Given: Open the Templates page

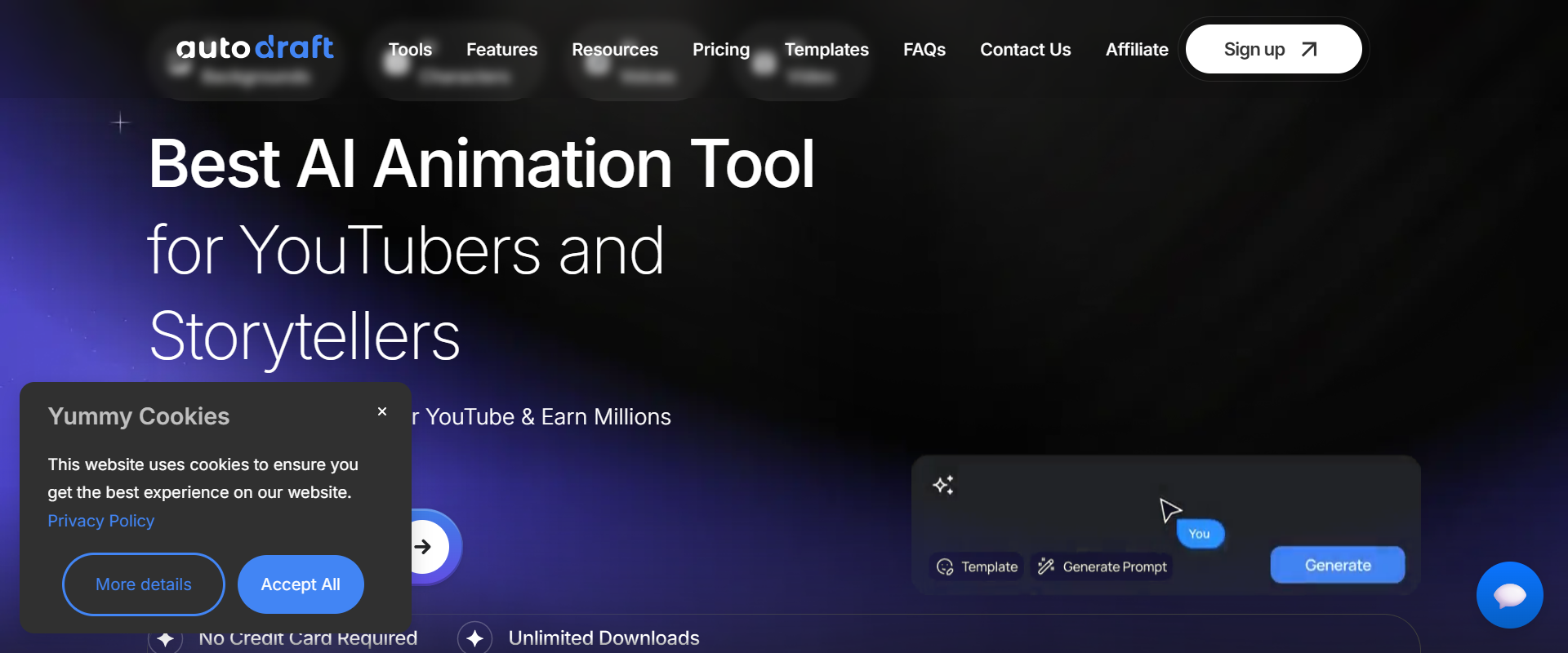Looking at the screenshot, I should point(826,50).
